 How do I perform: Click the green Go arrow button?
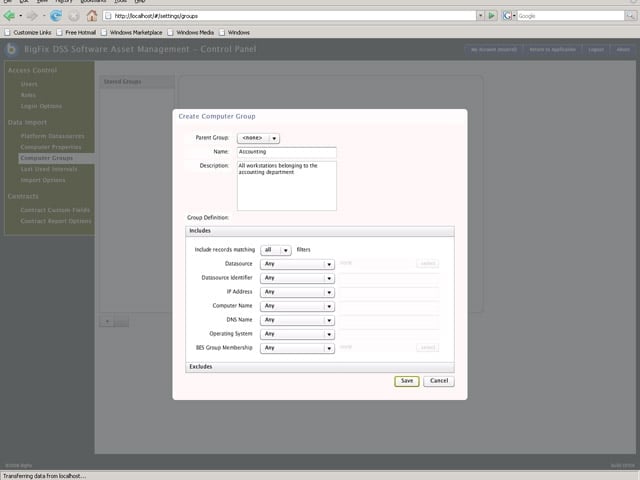[x=491, y=16]
